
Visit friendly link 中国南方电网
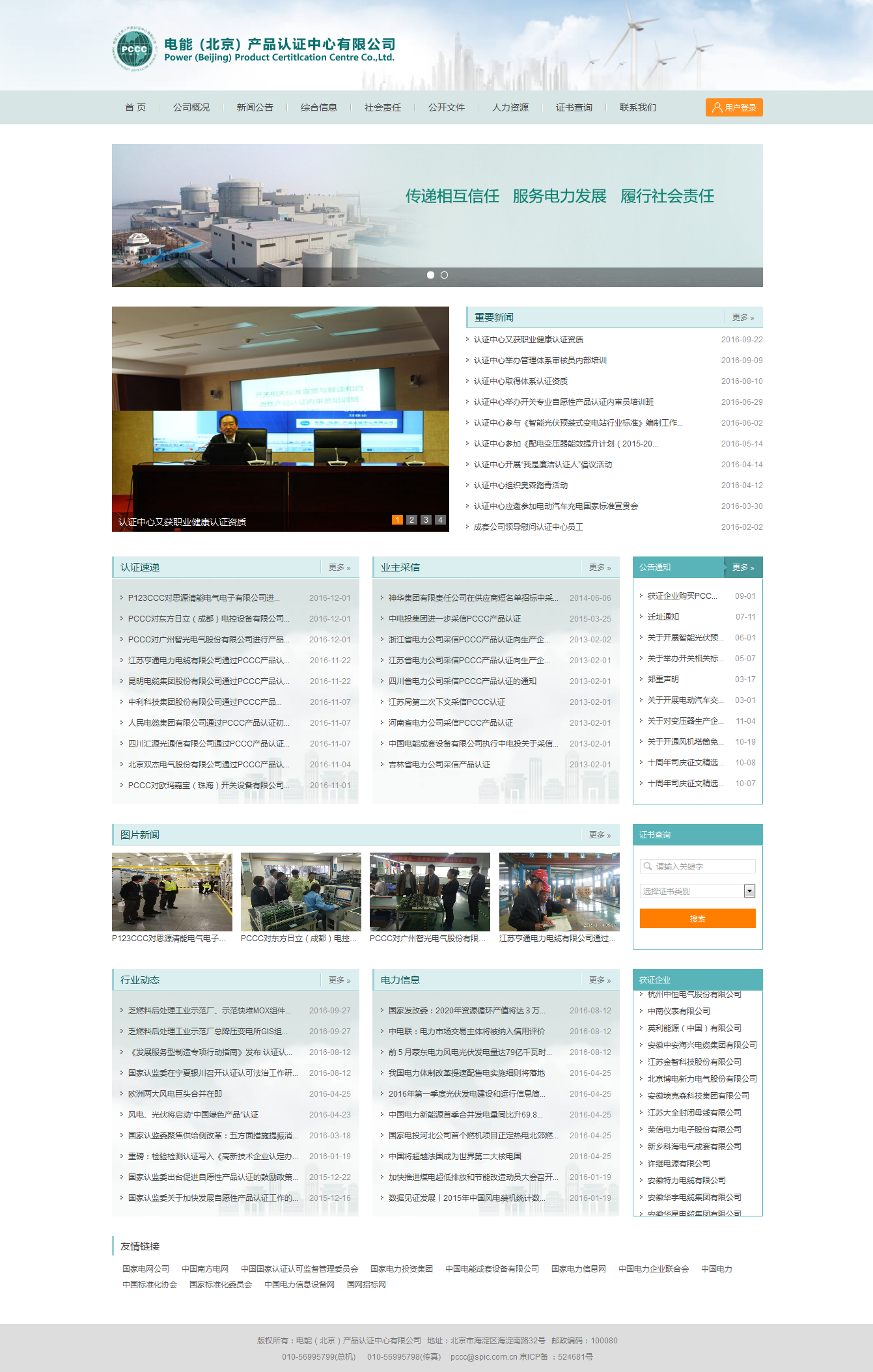[x=205, y=1269]
